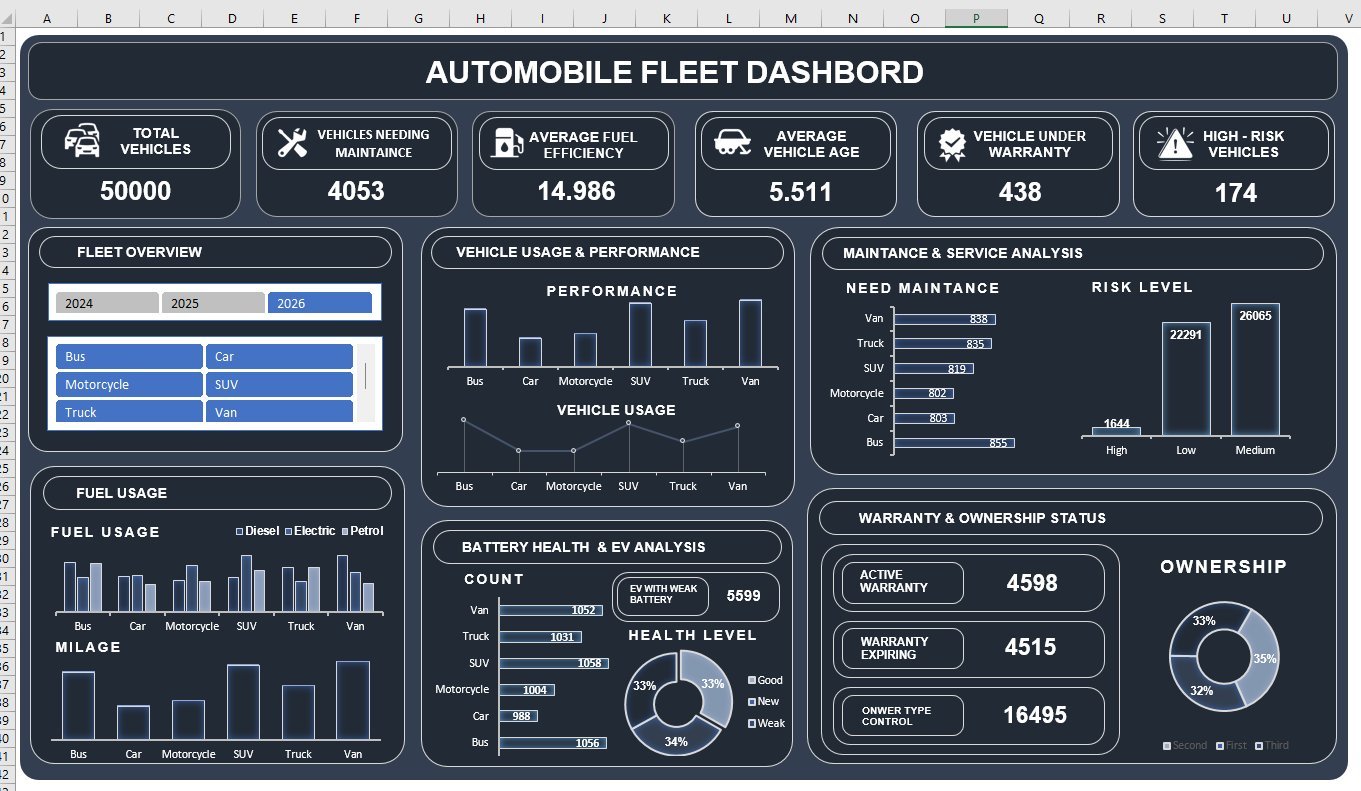Click the Vehicle Usage & Performance header
Screen dimensions: 1361x791
click(x=607, y=252)
